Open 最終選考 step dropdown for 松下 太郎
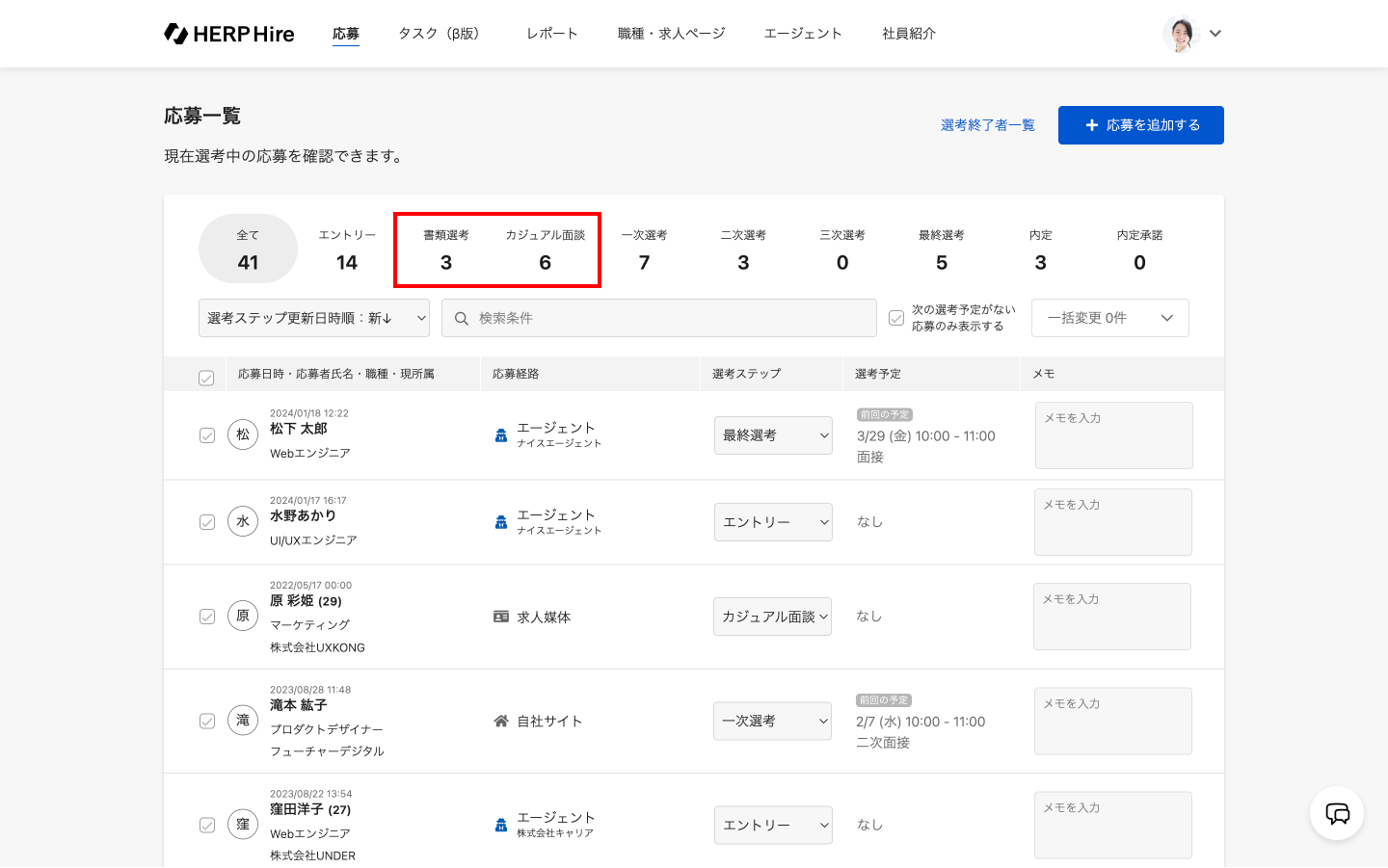The width and height of the screenshot is (1388, 868). tap(773, 435)
